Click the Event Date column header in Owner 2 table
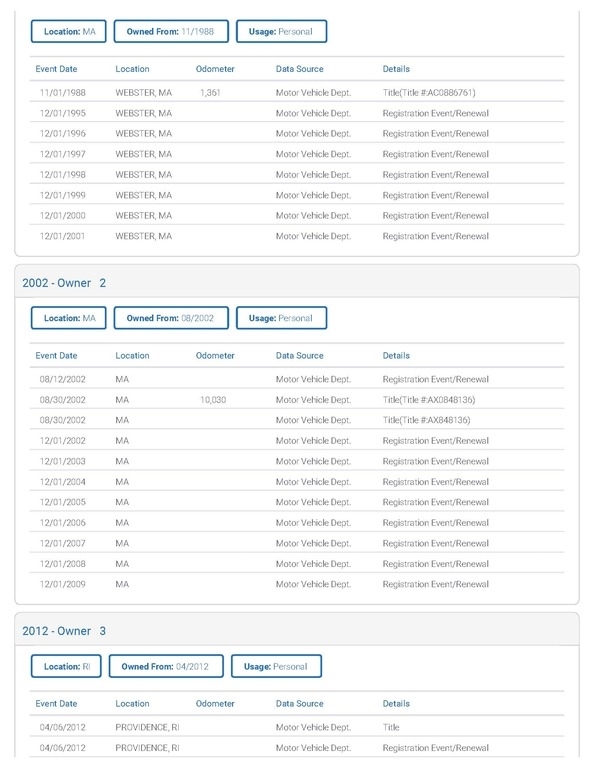Screen dimensions: 594x768 click(56, 356)
